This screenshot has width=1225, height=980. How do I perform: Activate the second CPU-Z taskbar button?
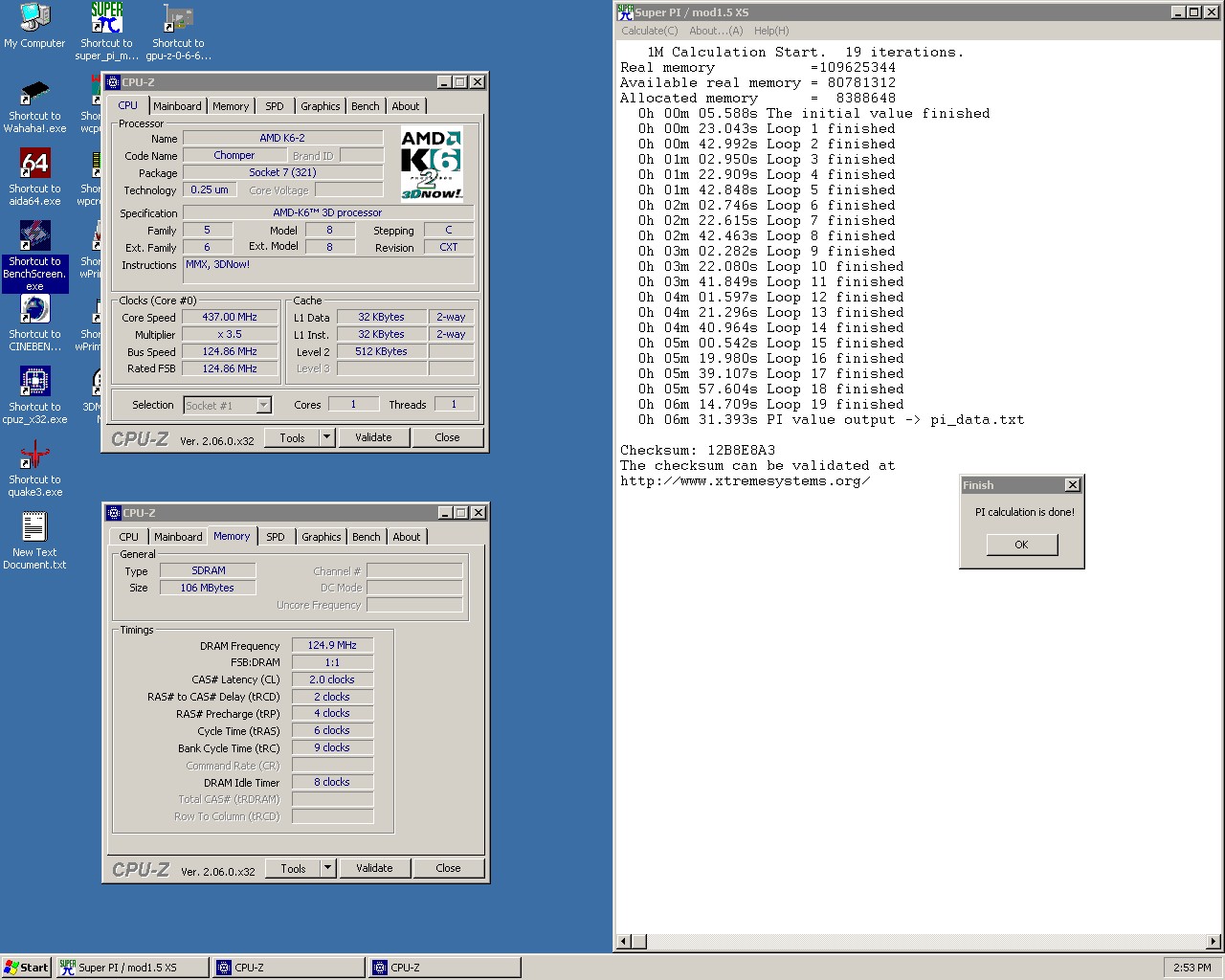point(445,968)
